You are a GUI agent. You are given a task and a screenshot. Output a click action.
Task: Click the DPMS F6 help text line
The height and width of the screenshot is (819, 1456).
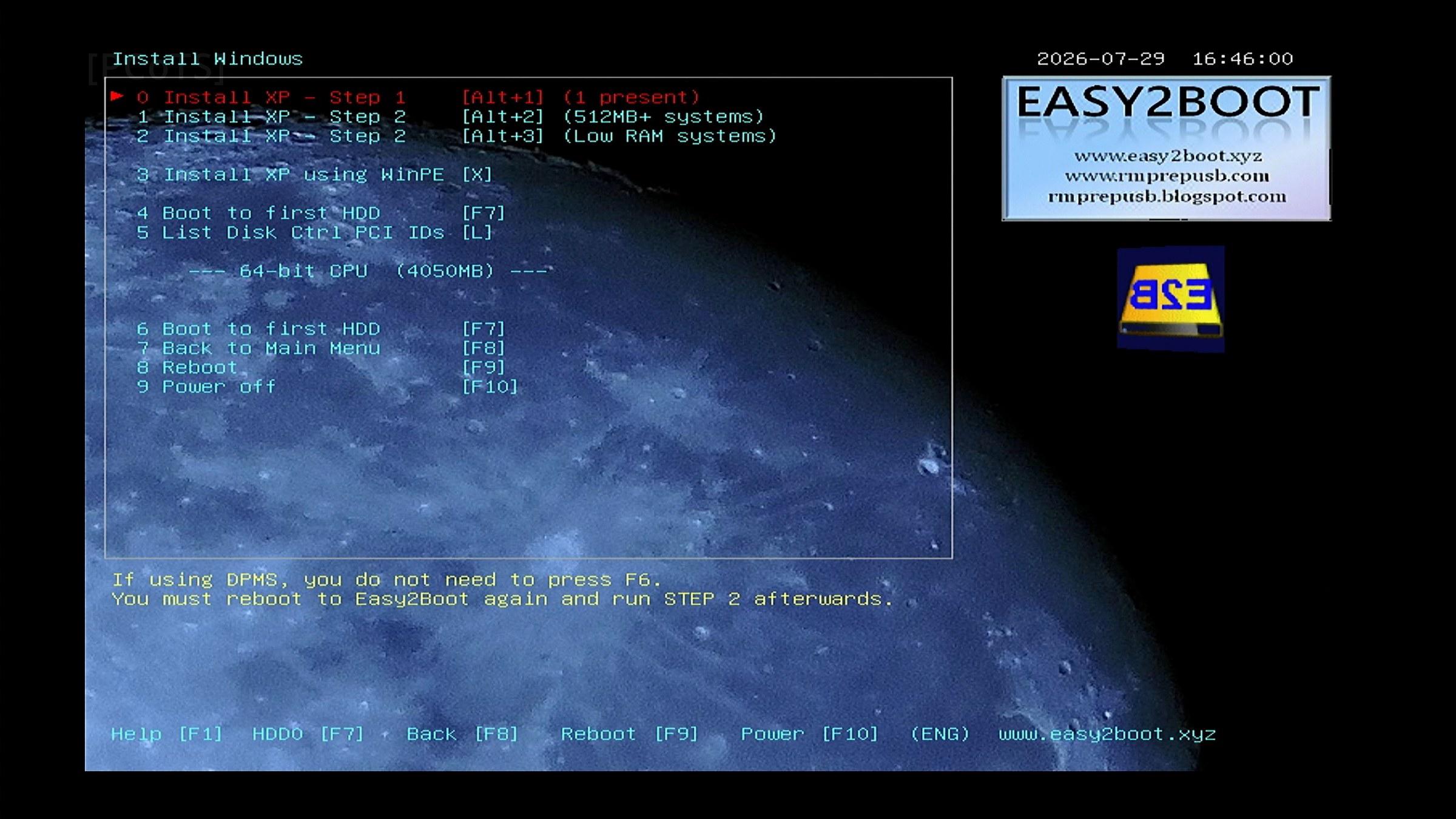[x=387, y=580]
